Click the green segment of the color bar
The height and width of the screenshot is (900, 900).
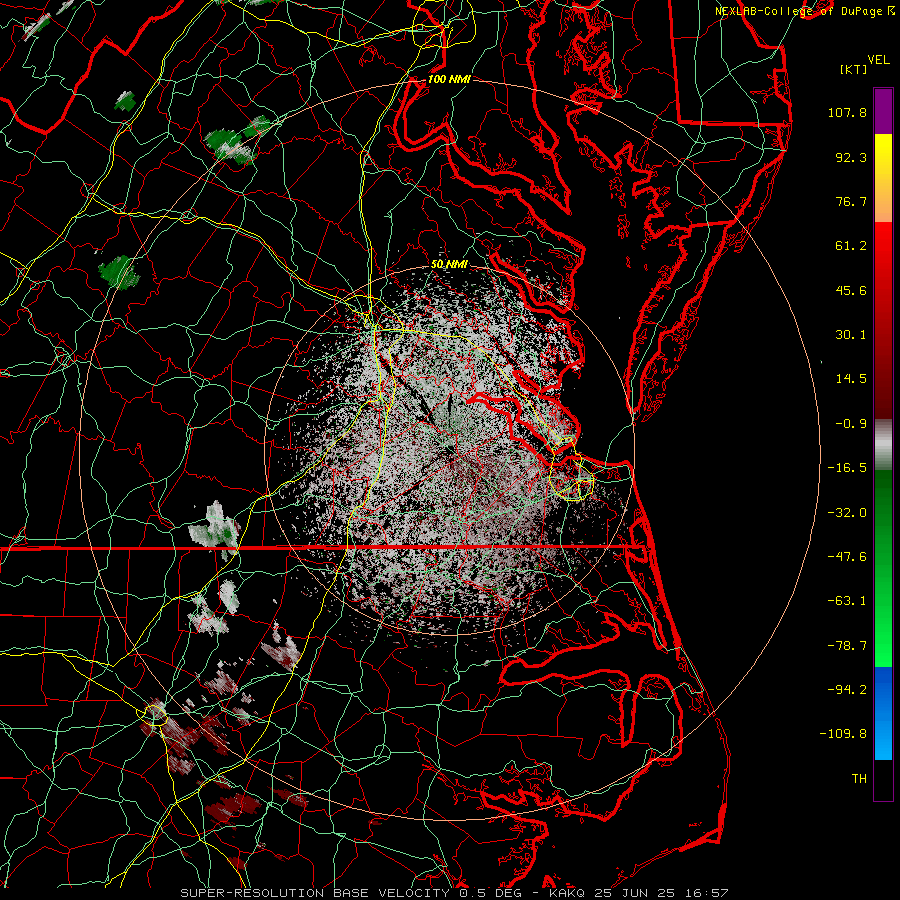883,568
